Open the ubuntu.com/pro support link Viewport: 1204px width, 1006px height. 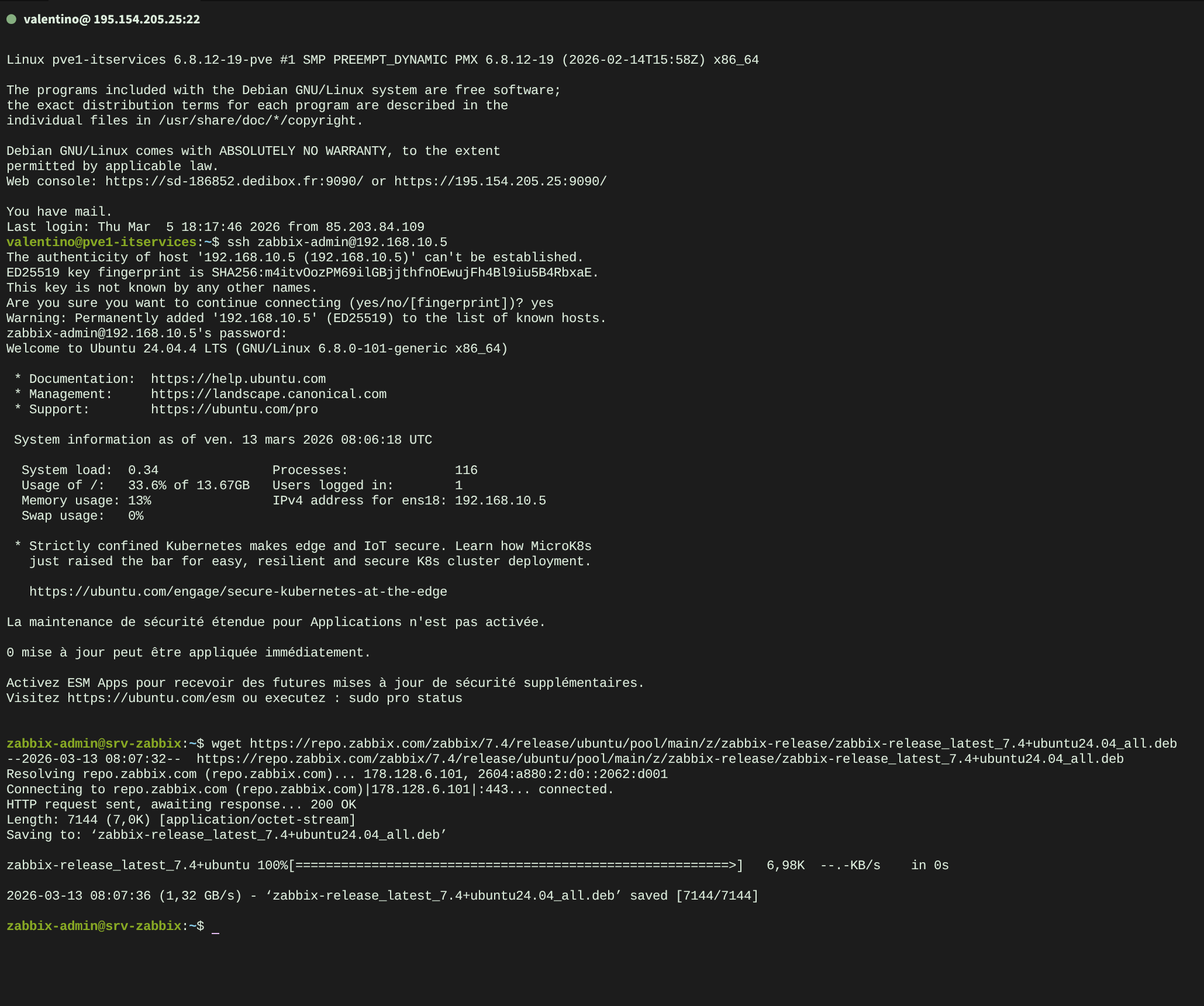pyautogui.click(x=234, y=409)
